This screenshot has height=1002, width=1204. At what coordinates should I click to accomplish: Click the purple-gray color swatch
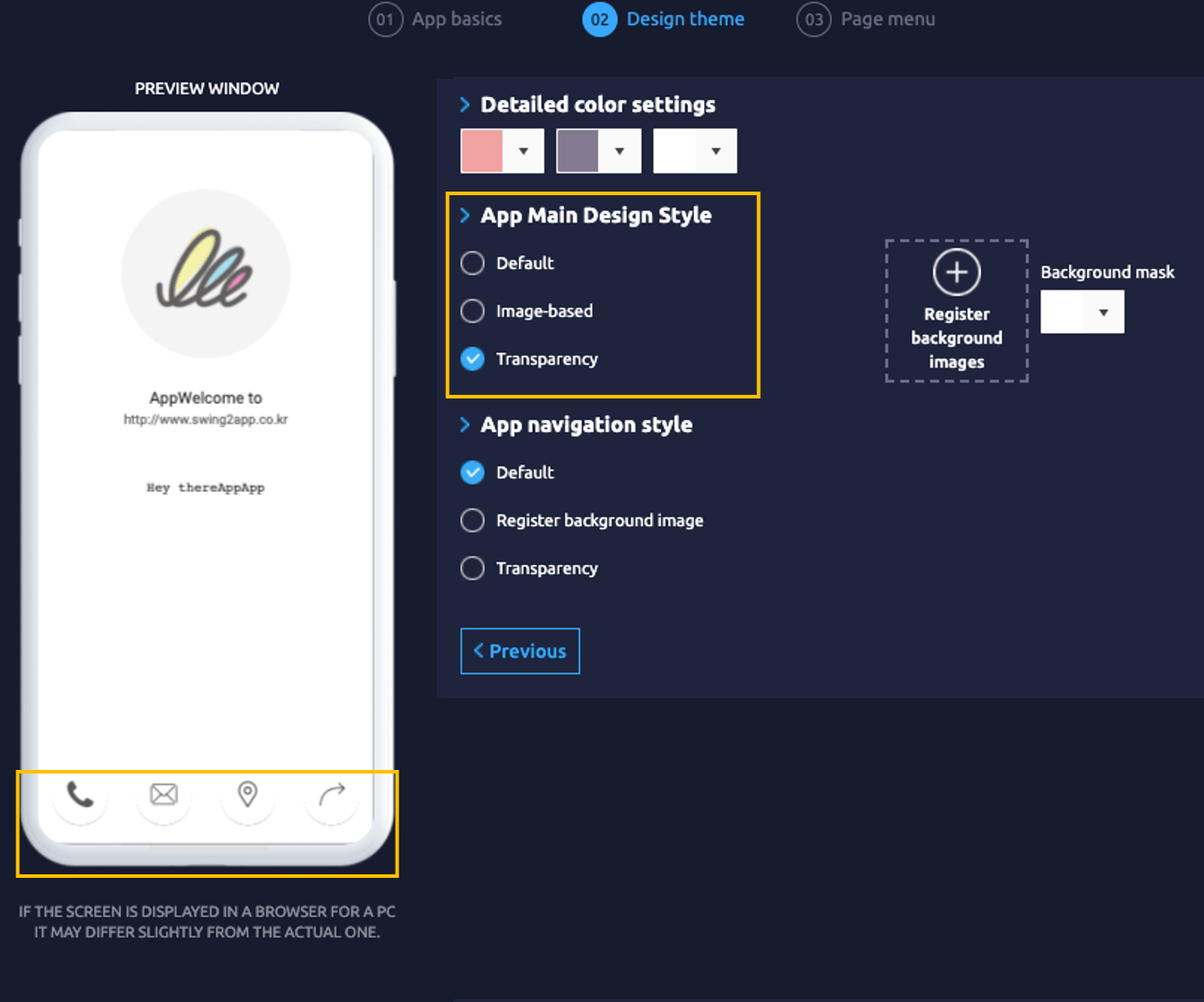coord(577,151)
